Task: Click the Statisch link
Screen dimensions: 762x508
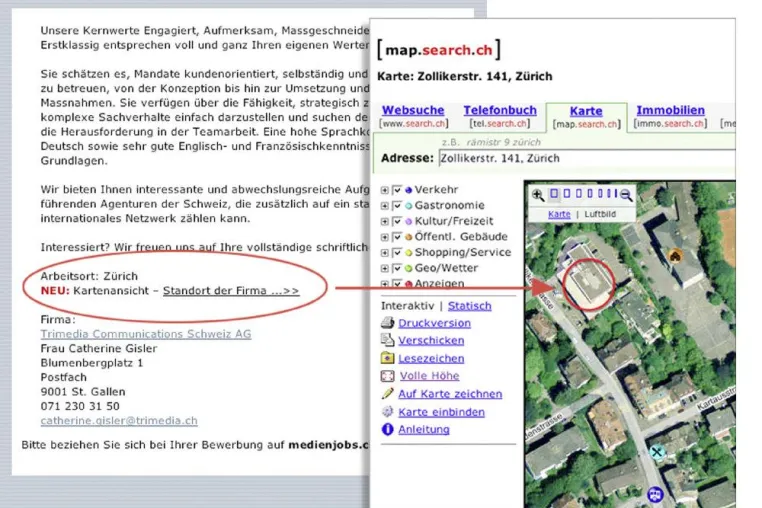Action: (469, 306)
